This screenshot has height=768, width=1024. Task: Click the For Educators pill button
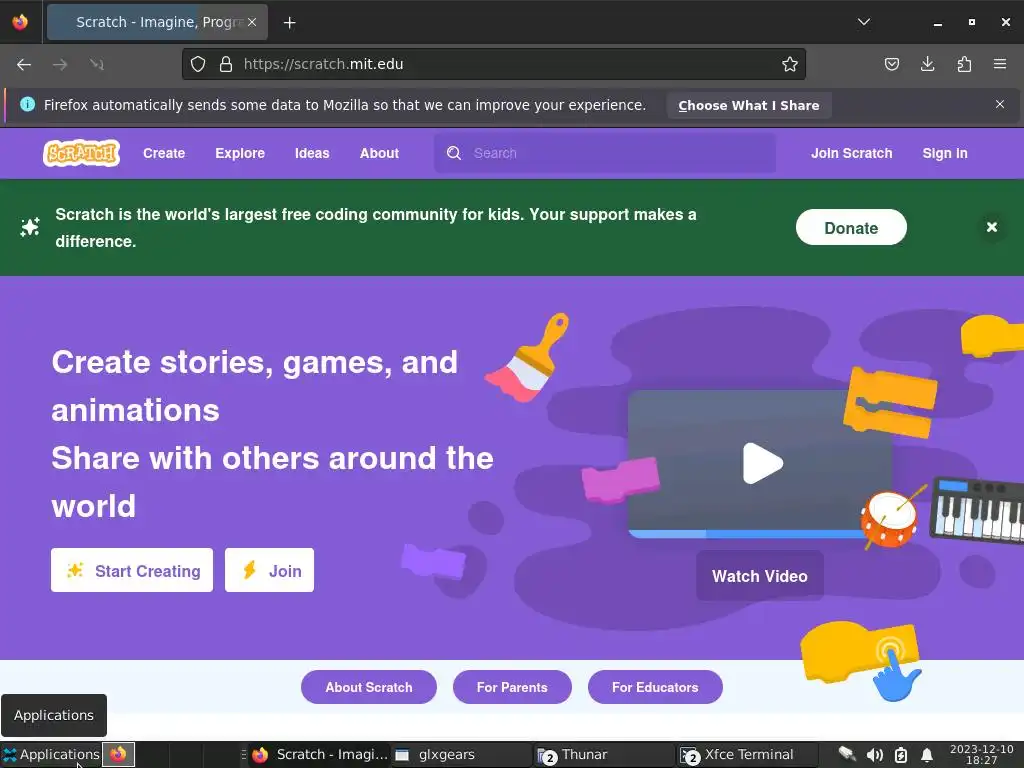655,687
